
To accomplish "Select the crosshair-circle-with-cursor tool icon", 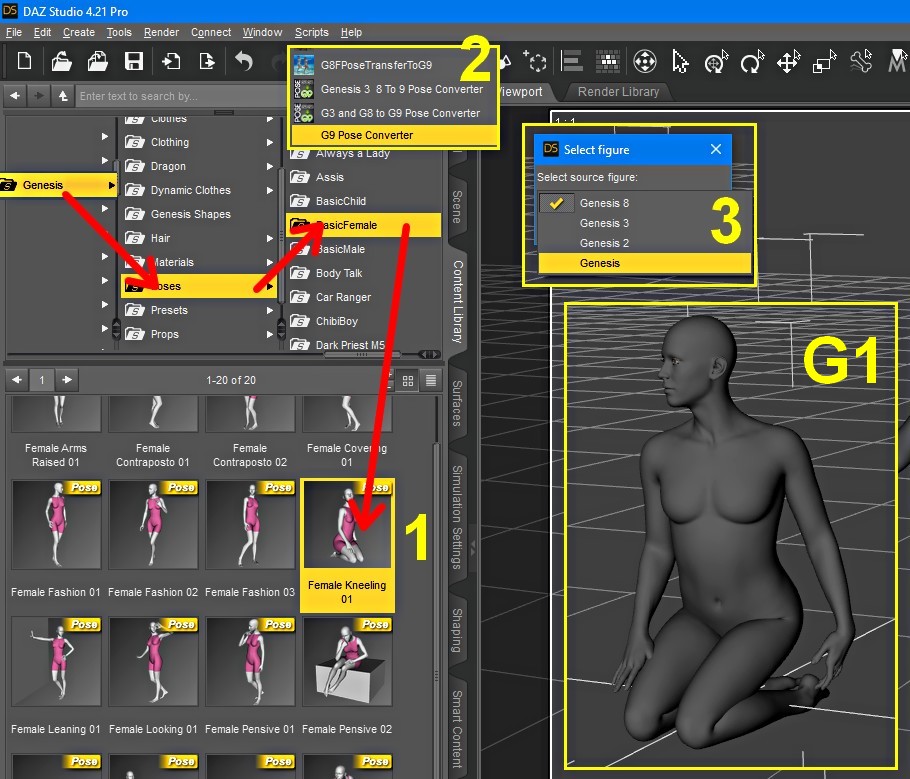I will tap(716, 61).
